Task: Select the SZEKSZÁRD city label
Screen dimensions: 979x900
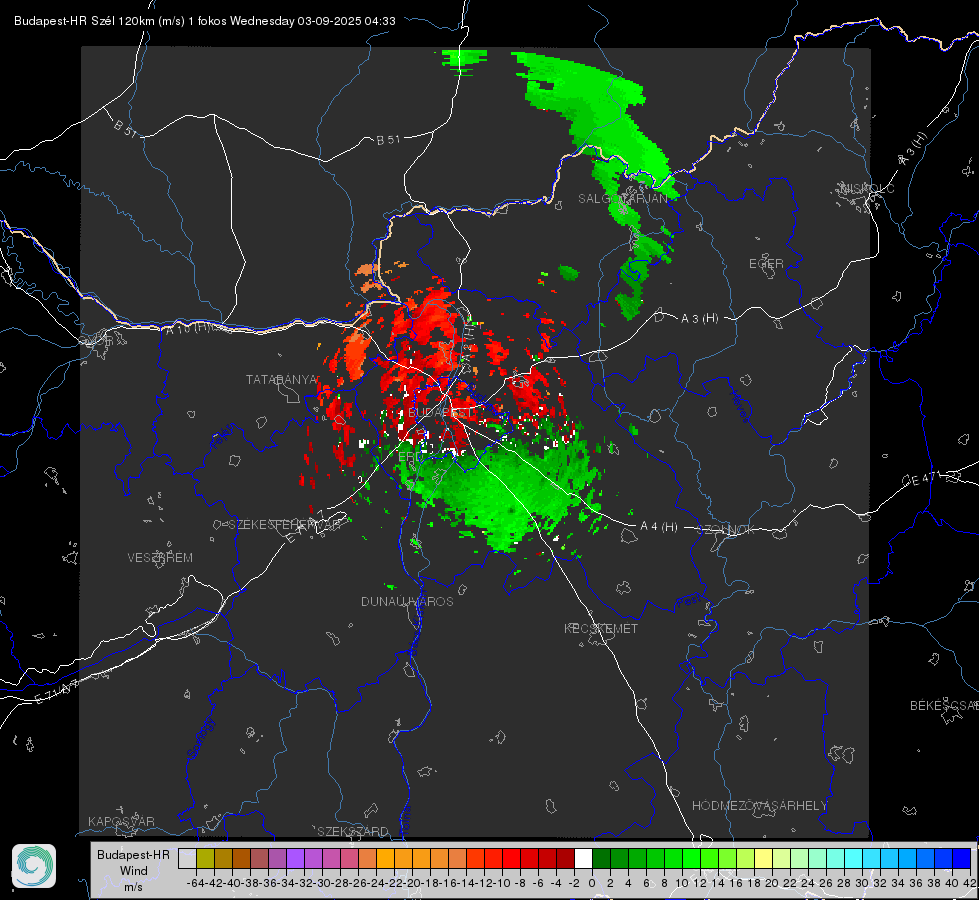Action: (353, 831)
